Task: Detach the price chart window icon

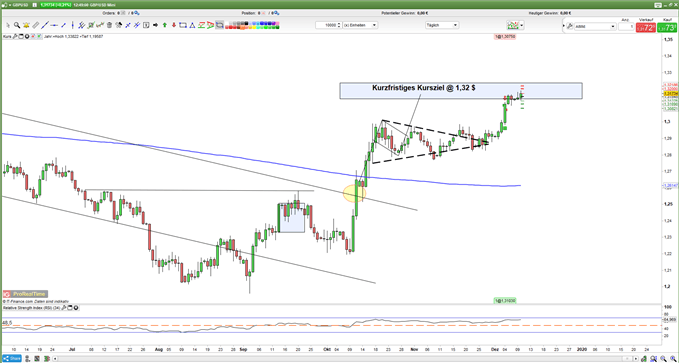Action: click(21, 36)
